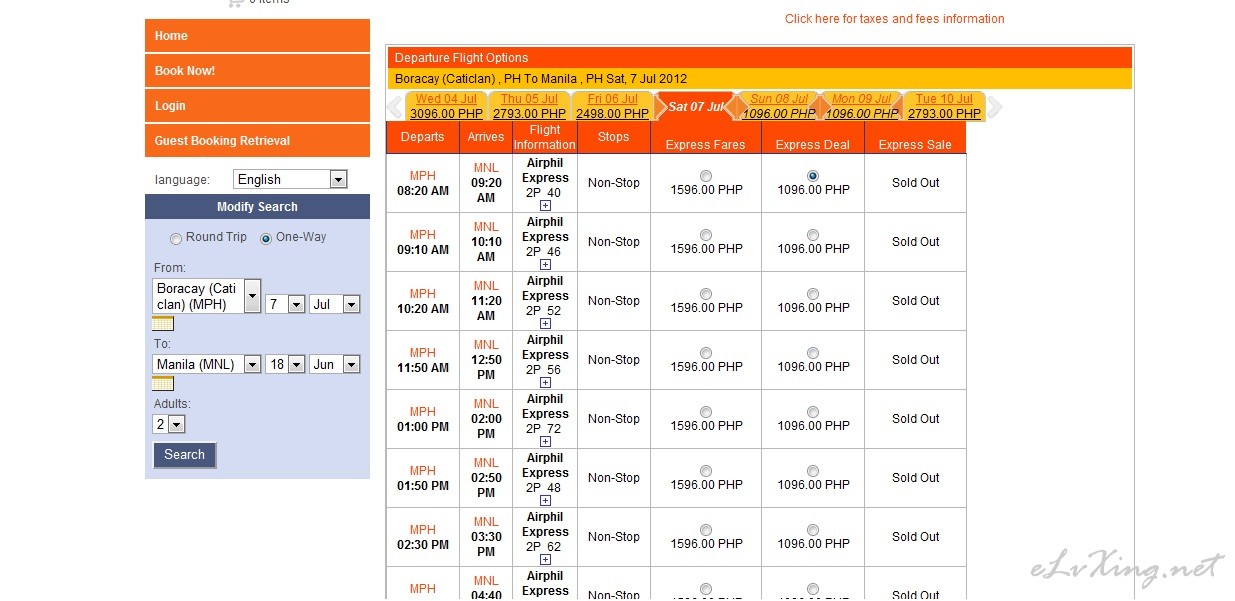Viewport: 1235px width, 601px height.
Task: Select Express Fares for the 09:10 AM flight
Action: [706, 235]
